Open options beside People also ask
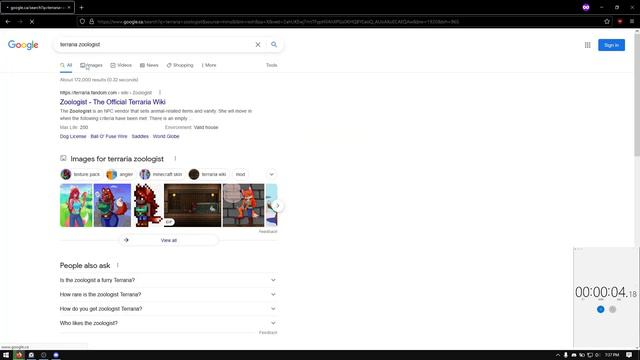The image size is (640, 360). [x=118, y=265]
